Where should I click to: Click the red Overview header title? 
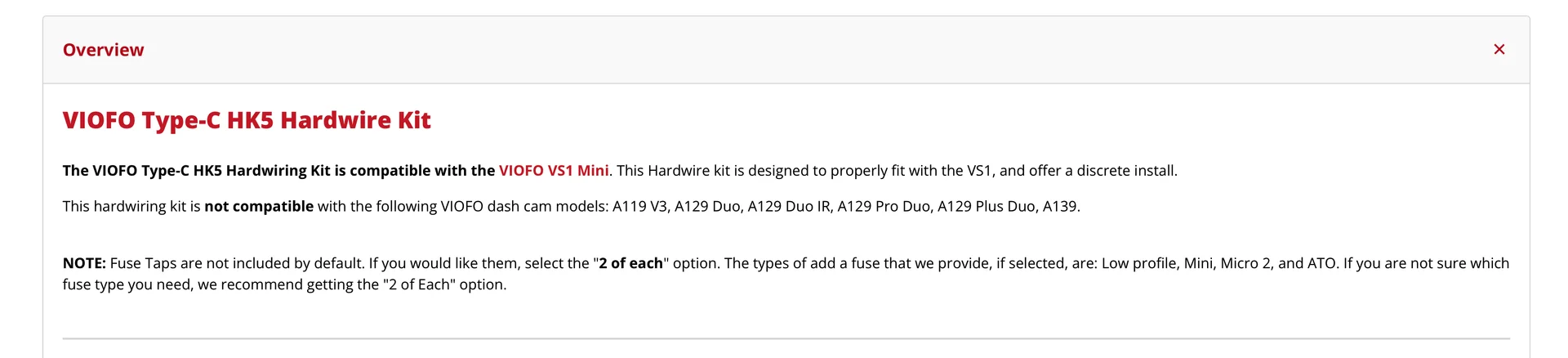click(103, 50)
